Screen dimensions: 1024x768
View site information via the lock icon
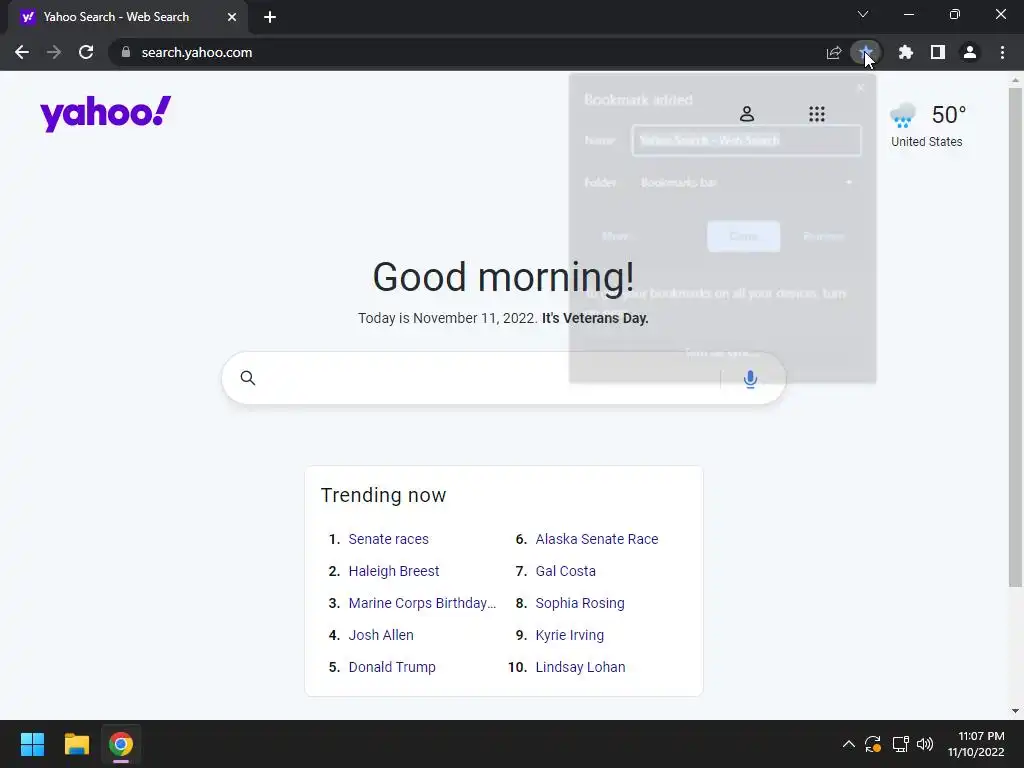(x=126, y=52)
